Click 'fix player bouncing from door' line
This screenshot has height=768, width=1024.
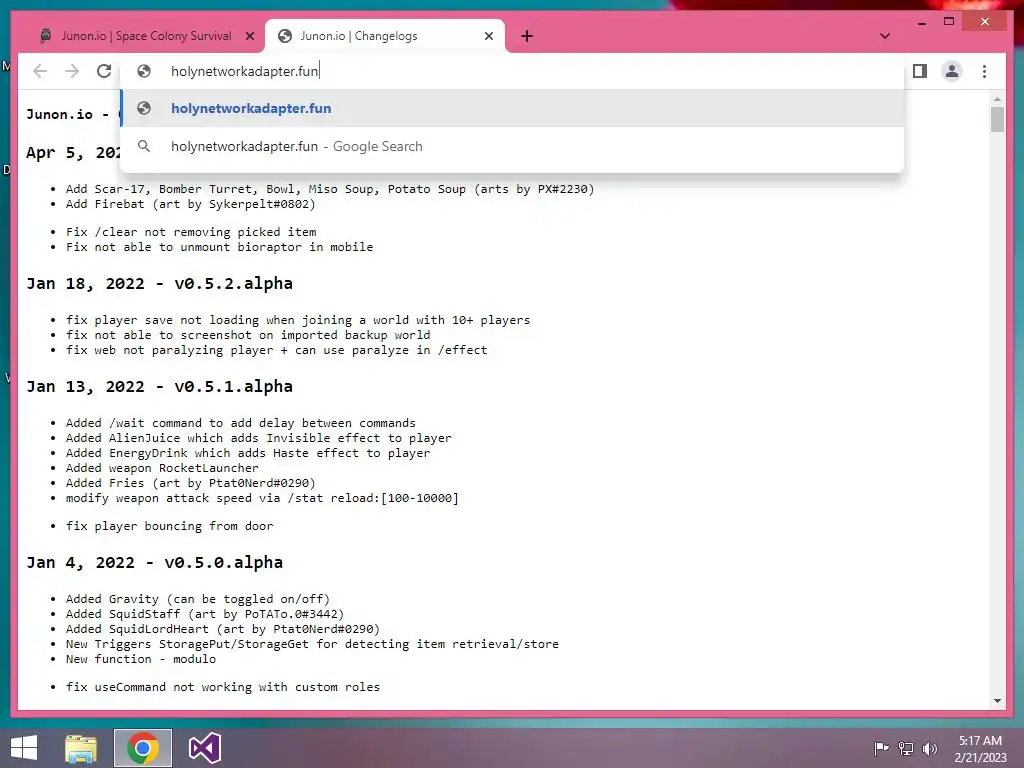(x=169, y=526)
